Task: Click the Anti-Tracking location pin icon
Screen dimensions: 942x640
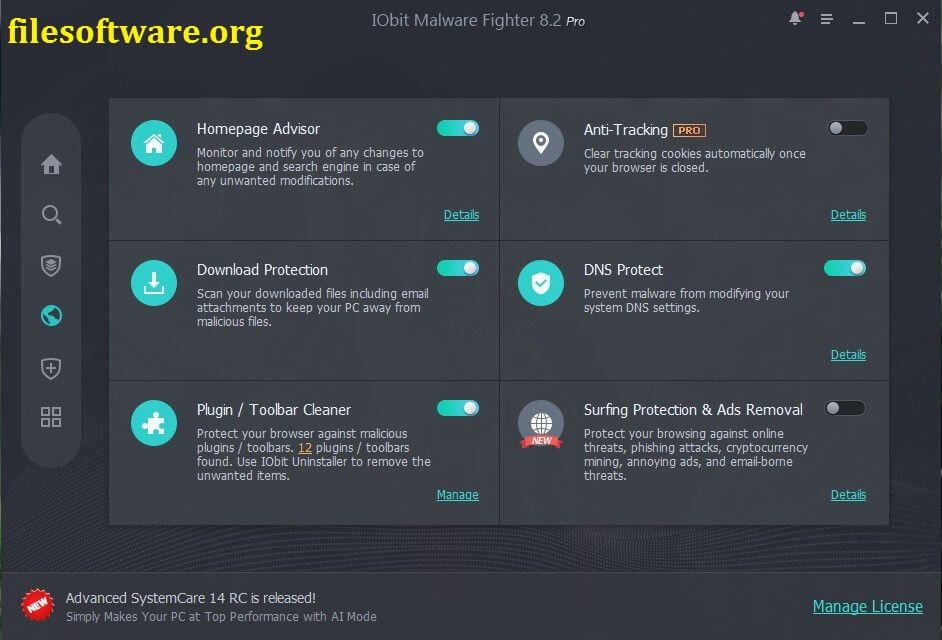Action: (x=541, y=143)
